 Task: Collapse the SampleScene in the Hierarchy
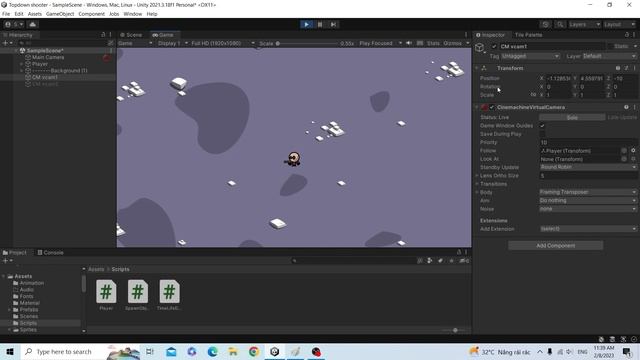[x=16, y=51]
